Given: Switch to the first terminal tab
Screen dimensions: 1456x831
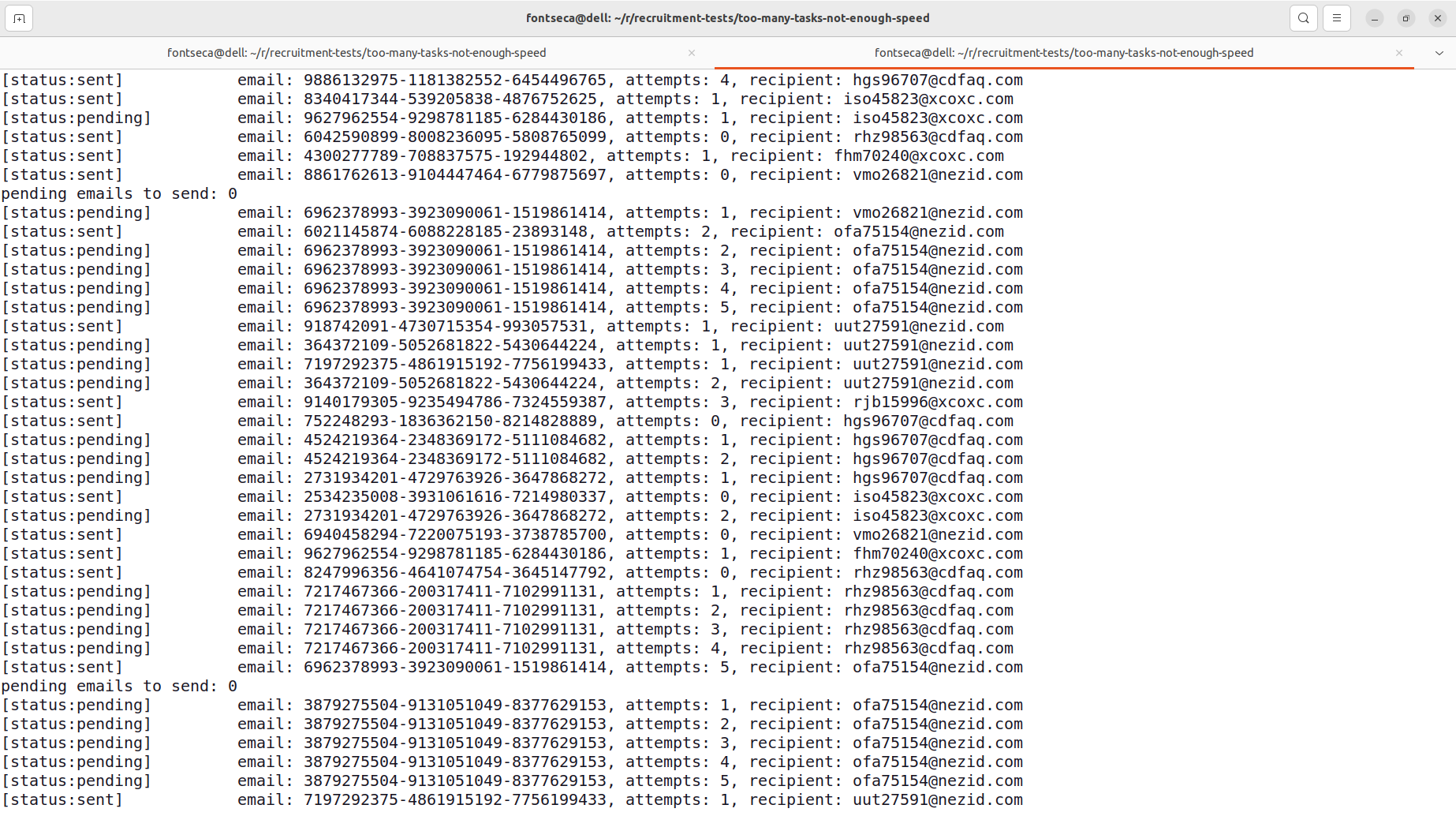Looking at the screenshot, I should point(357,53).
